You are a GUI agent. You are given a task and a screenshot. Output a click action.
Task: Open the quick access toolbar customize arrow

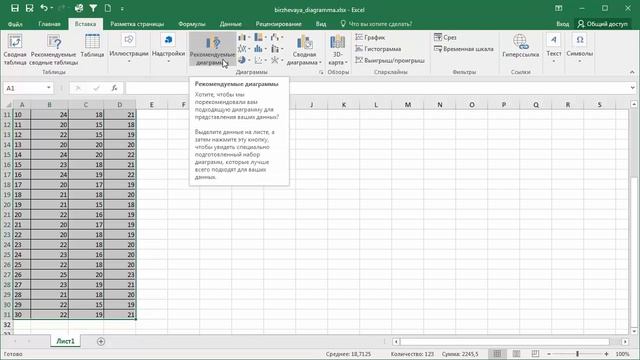122,8
